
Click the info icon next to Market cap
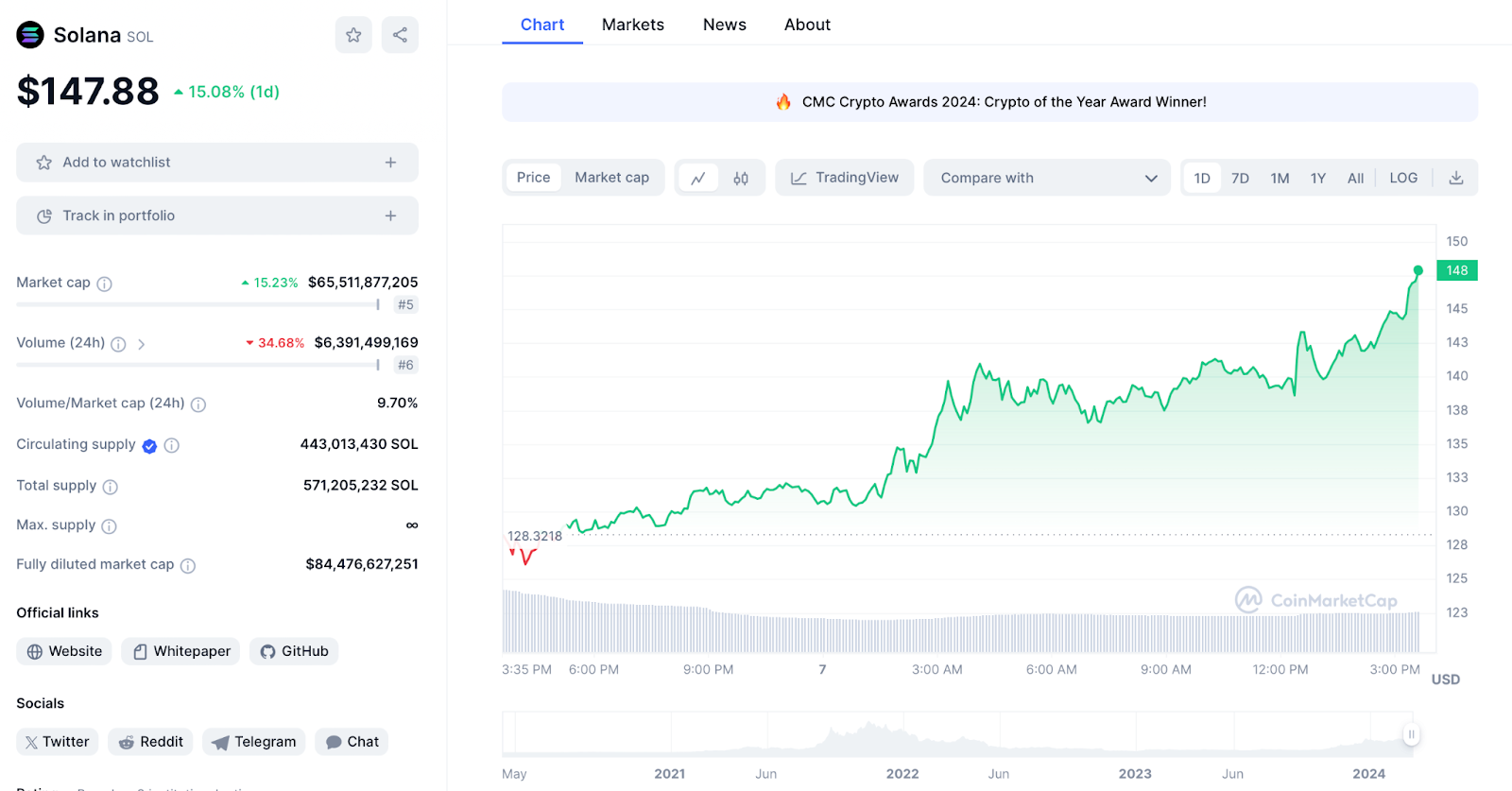pos(105,284)
